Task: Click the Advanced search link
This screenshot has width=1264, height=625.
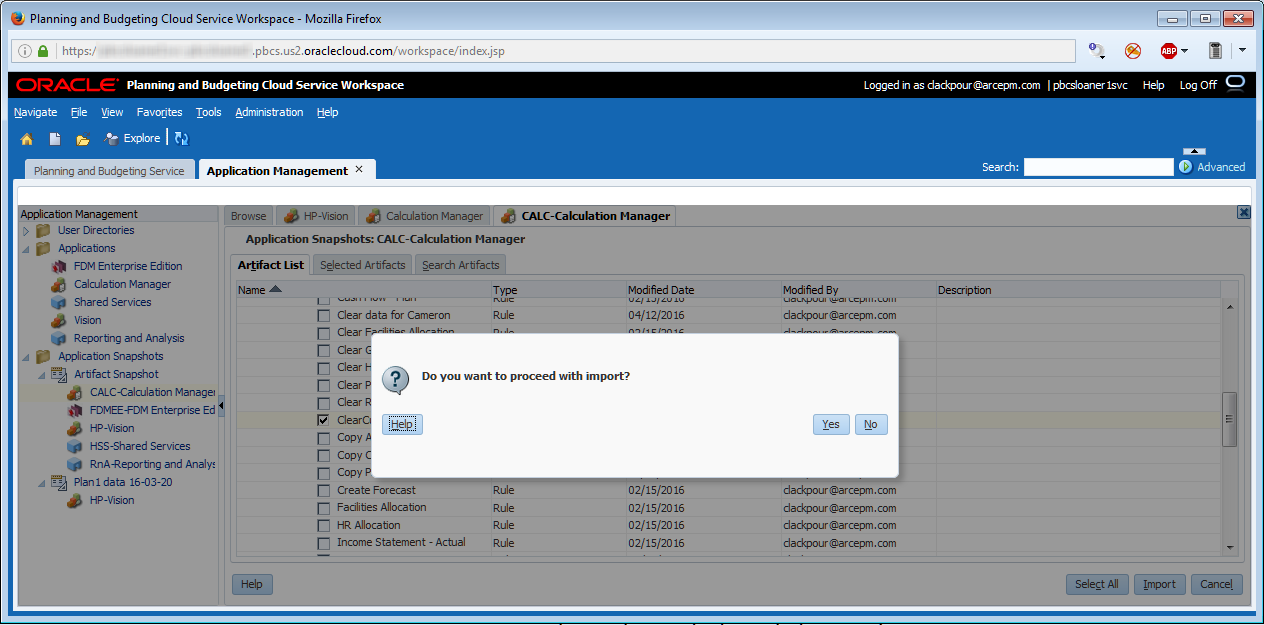Action: pos(1221,167)
